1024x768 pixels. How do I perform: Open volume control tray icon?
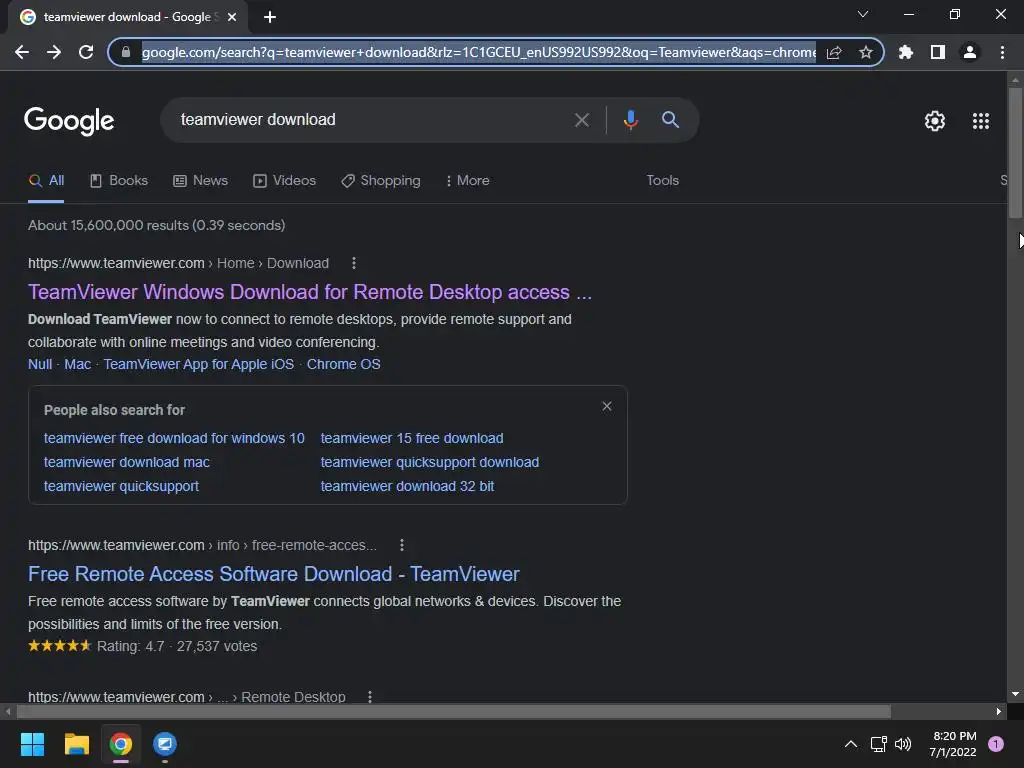coord(903,744)
